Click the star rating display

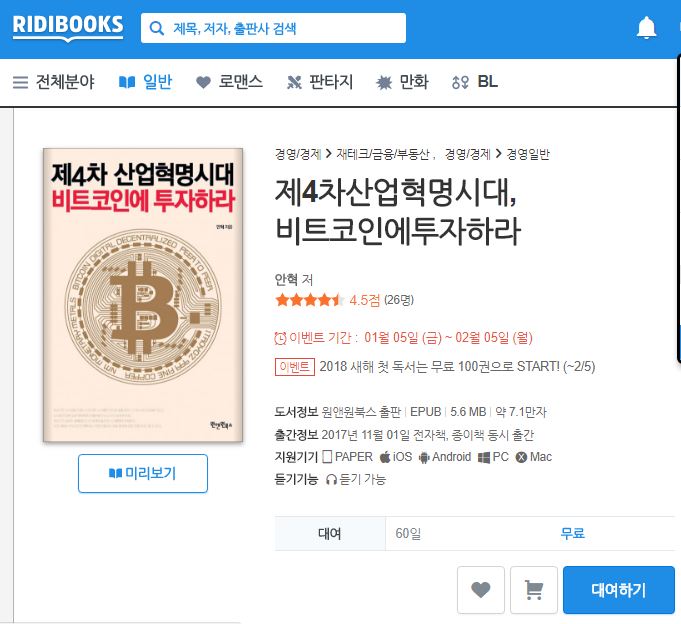tap(309, 300)
